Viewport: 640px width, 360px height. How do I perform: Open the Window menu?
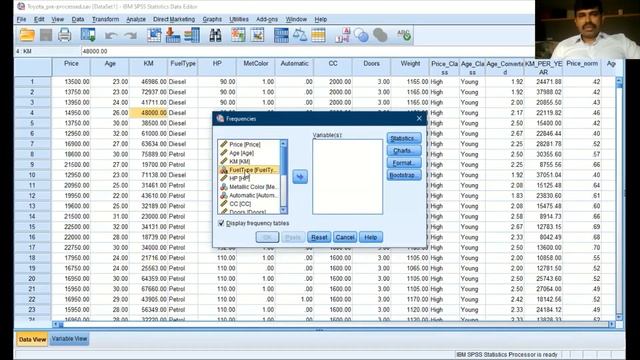tap(296, 19)
